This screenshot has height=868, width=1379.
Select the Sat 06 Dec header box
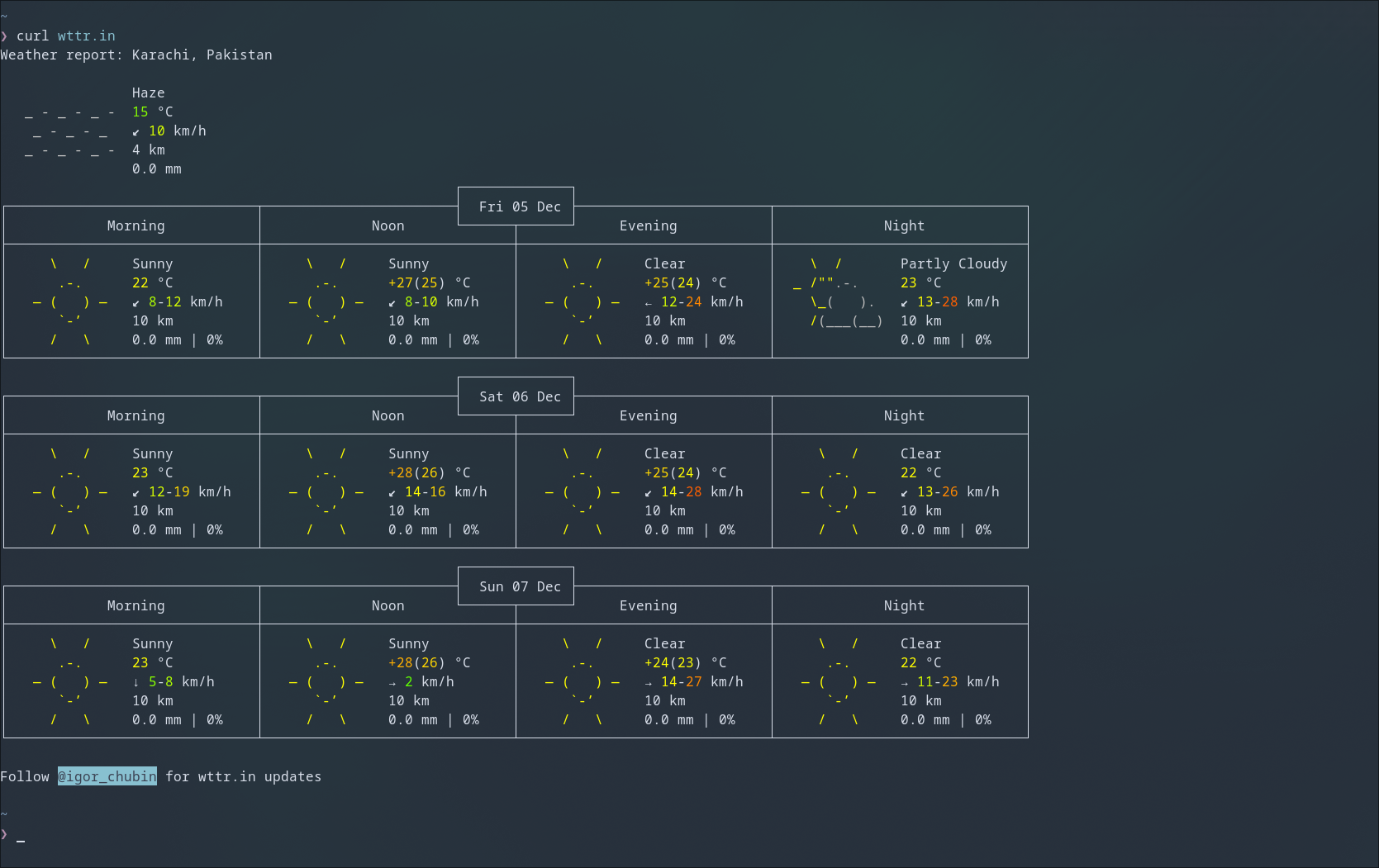(516, 396)
